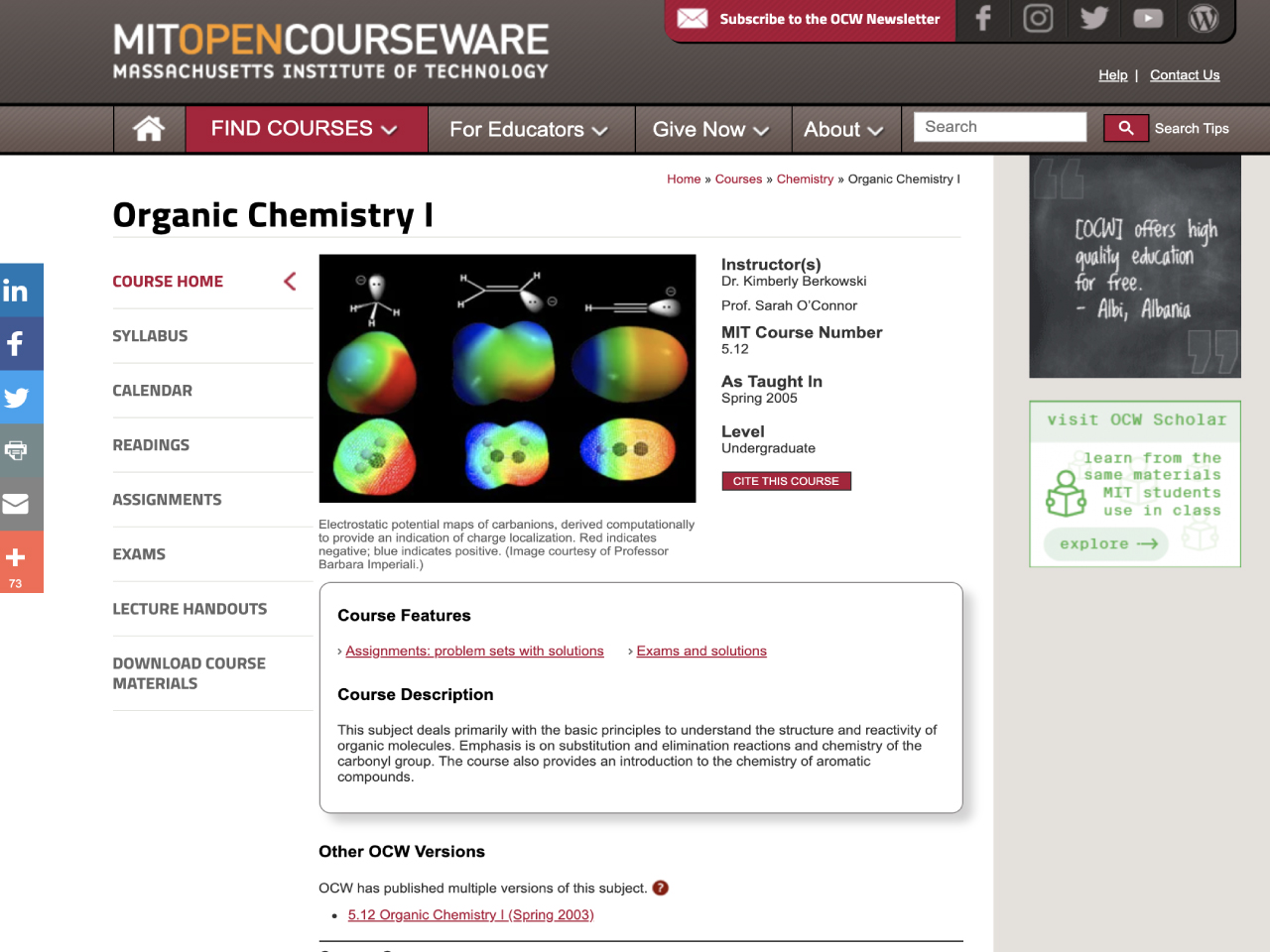The image size is (1270, 952).
Task: Open the YouTube icon in the header
Action: tap(1148, 18)
